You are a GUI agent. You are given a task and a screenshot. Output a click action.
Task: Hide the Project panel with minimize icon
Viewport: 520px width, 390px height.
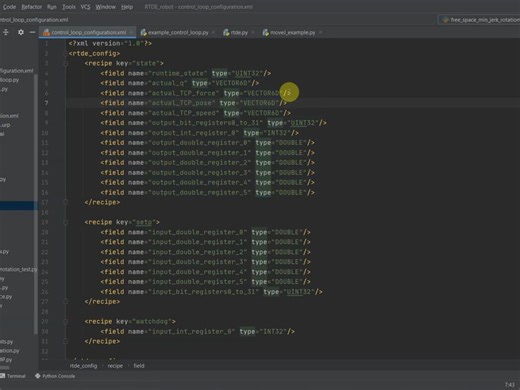(x=32, y=32)
